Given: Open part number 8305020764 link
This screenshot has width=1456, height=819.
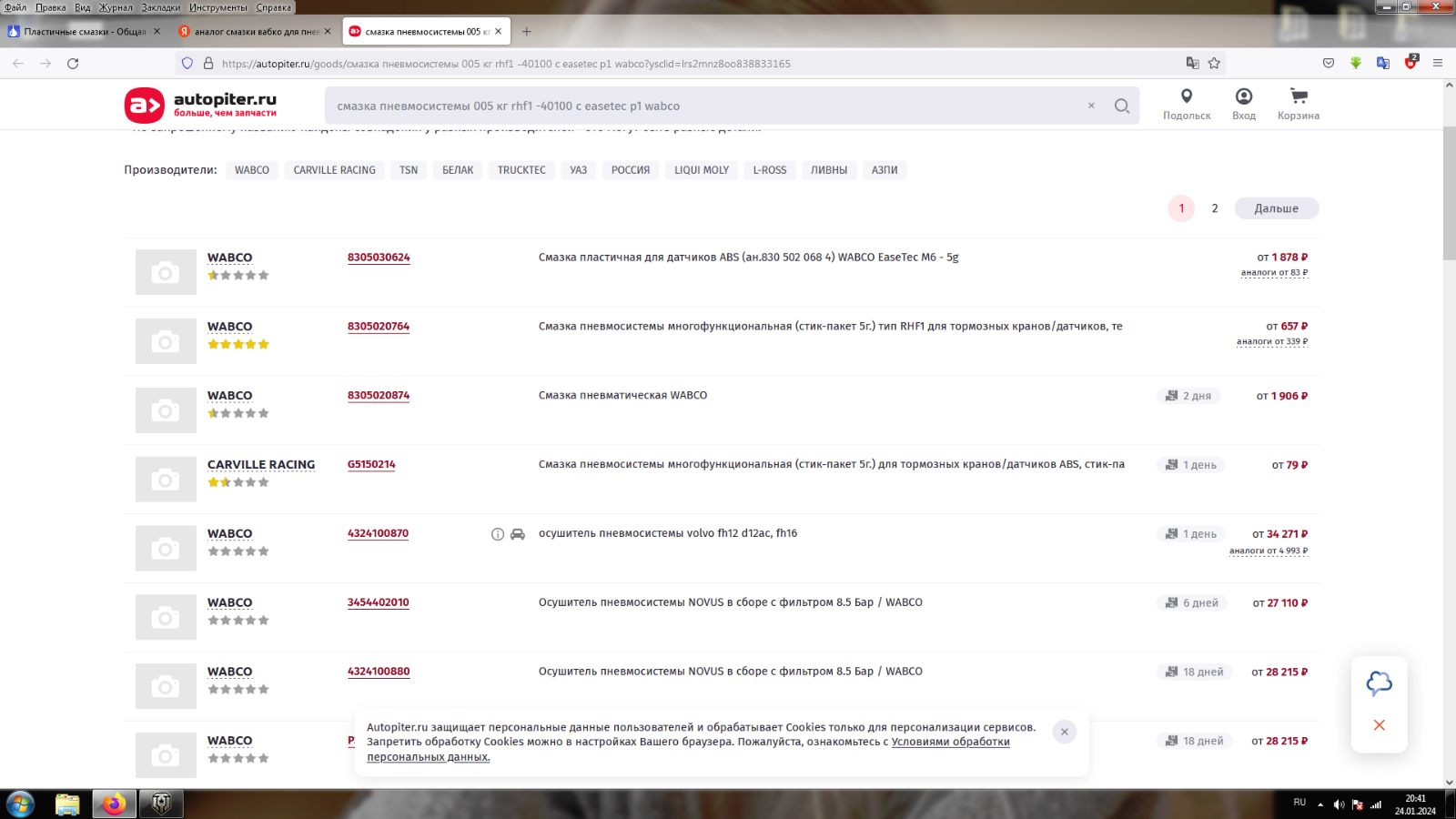Looking at the screenshot, I should [x=379, y=327].
